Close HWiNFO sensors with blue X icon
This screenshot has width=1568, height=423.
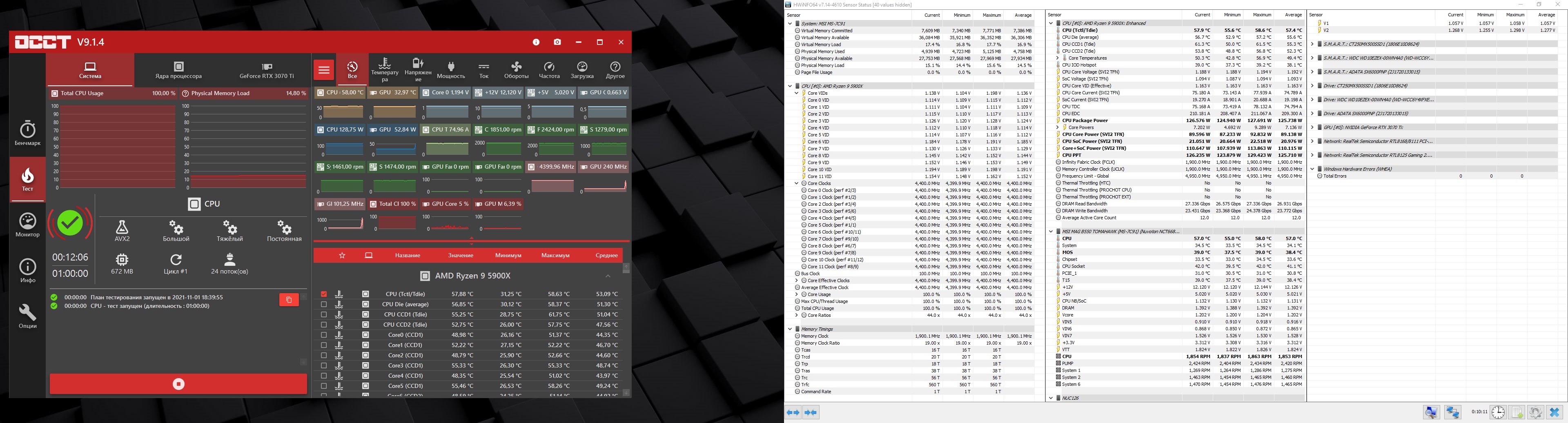point(1555,412)
